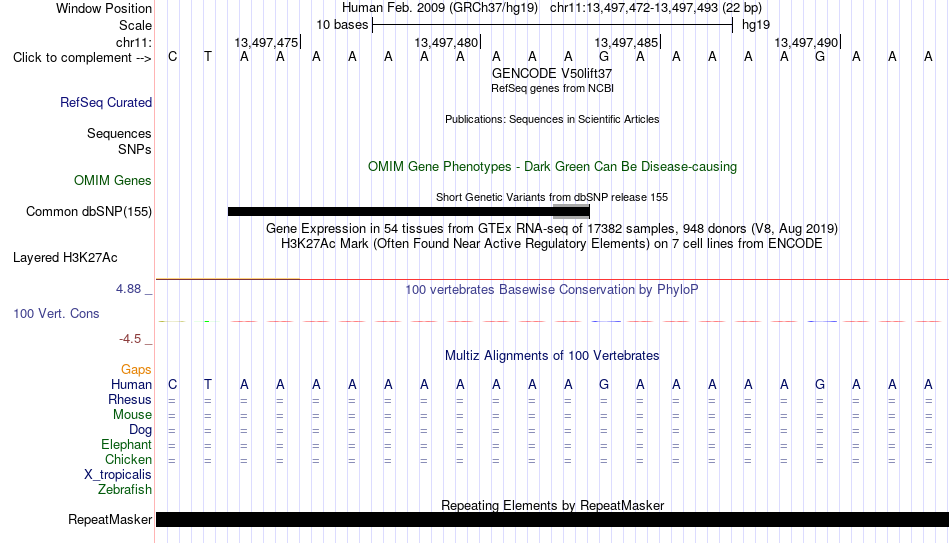Click 'Human Feb. 2009 (GRCh37/hg19)' assembly text
The width and height of the screenshot is (950, 543).
tap(440, 8)
